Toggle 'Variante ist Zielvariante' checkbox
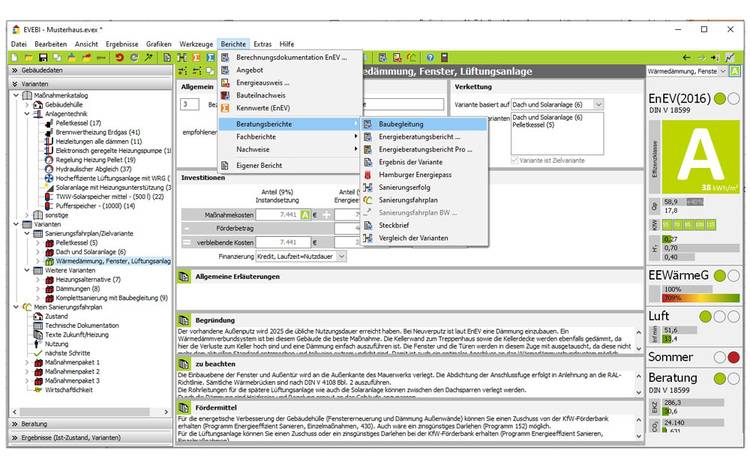Viewport: 750px width, 474px height. click(516, 161)
